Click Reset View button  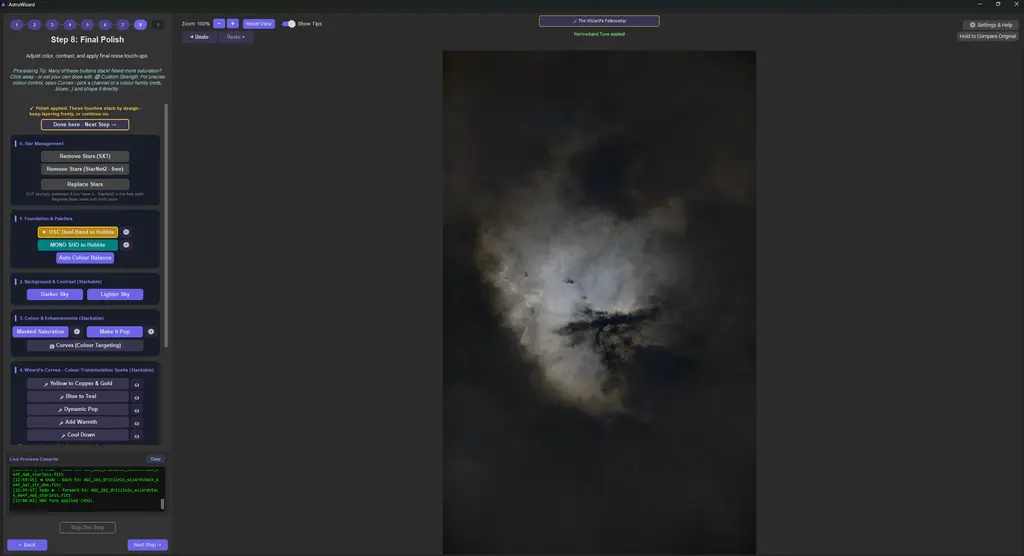click(259, 24)
